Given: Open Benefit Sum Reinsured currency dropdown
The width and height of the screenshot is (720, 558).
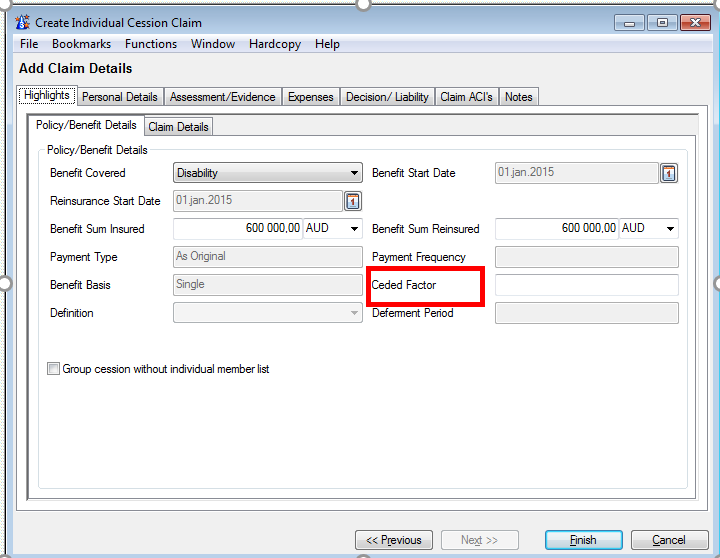Looking at the screenshot, I should point(670,229).
